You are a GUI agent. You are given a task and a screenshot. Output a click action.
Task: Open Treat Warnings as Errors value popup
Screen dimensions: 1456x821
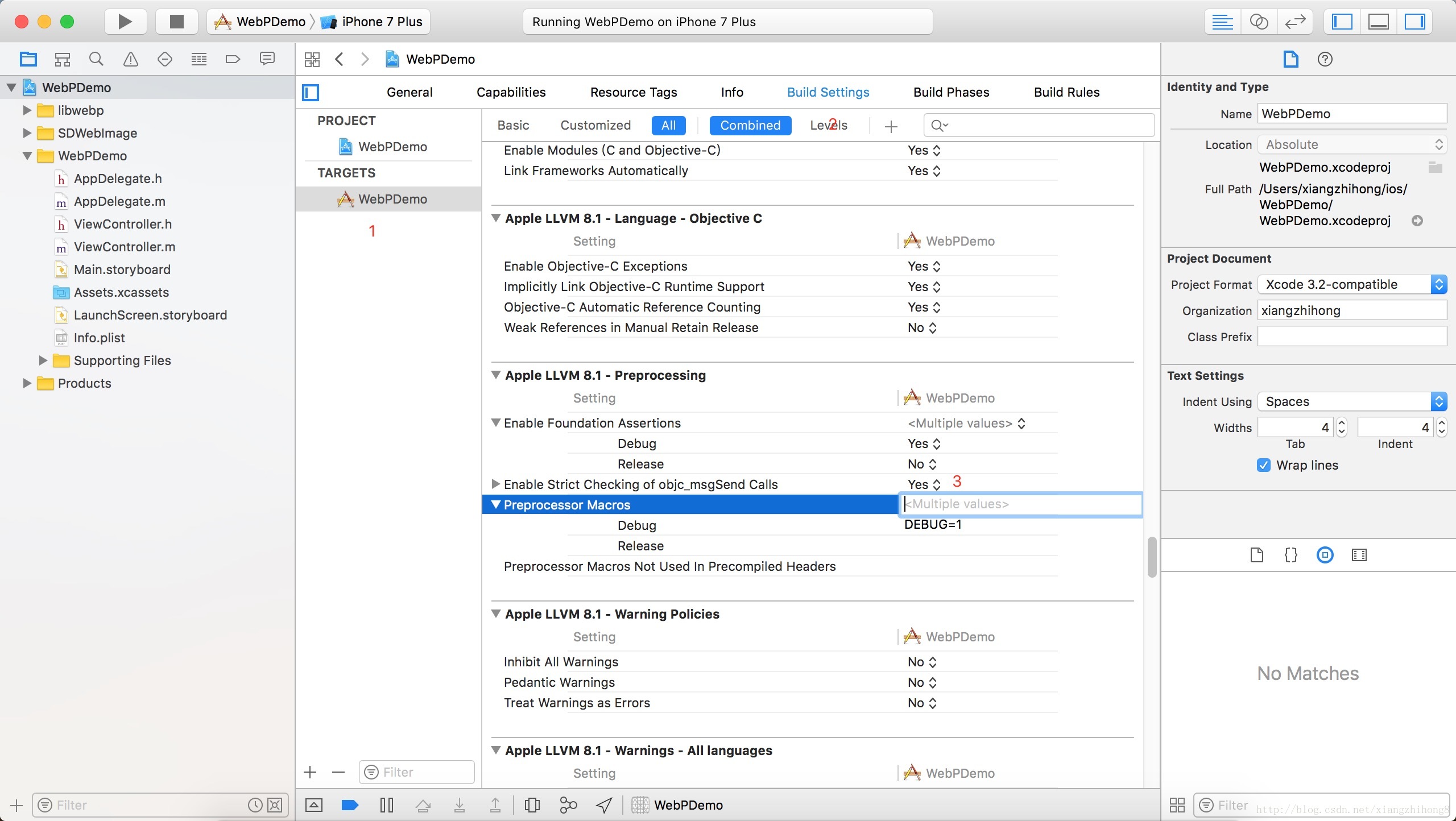[x=922, y=703]
